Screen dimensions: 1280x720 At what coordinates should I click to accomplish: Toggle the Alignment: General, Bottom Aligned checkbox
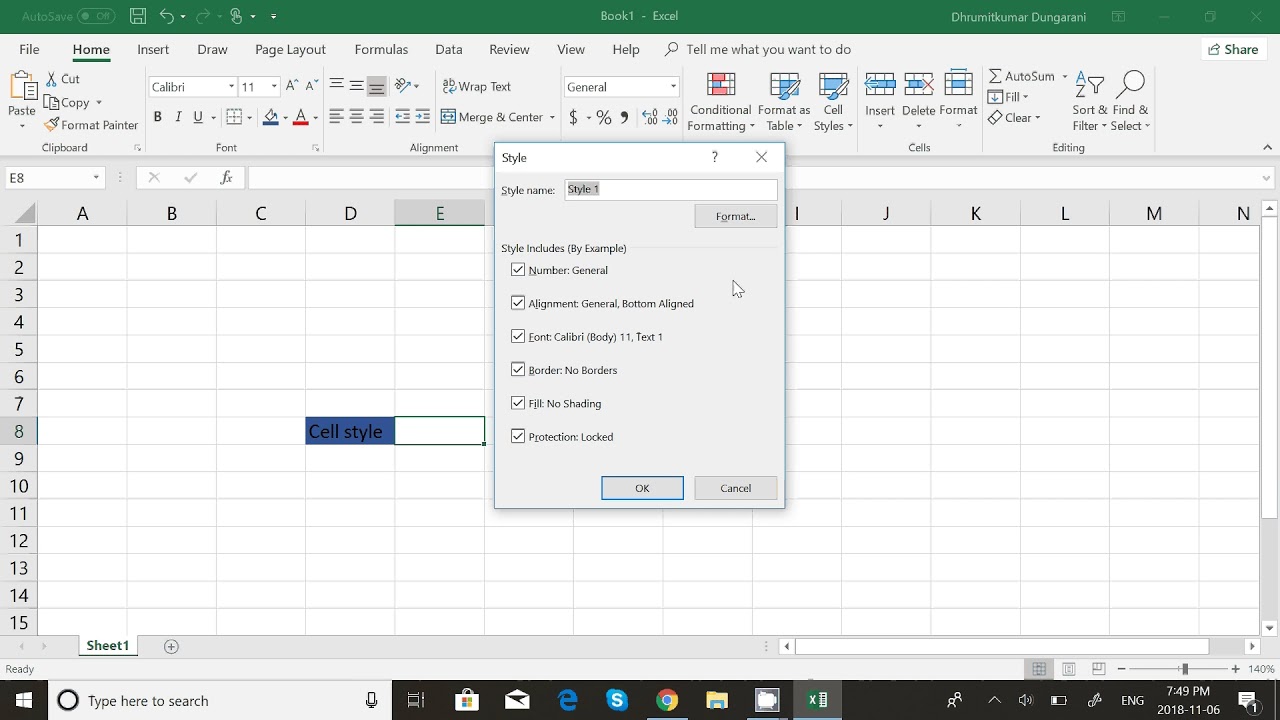click(518, 303)
